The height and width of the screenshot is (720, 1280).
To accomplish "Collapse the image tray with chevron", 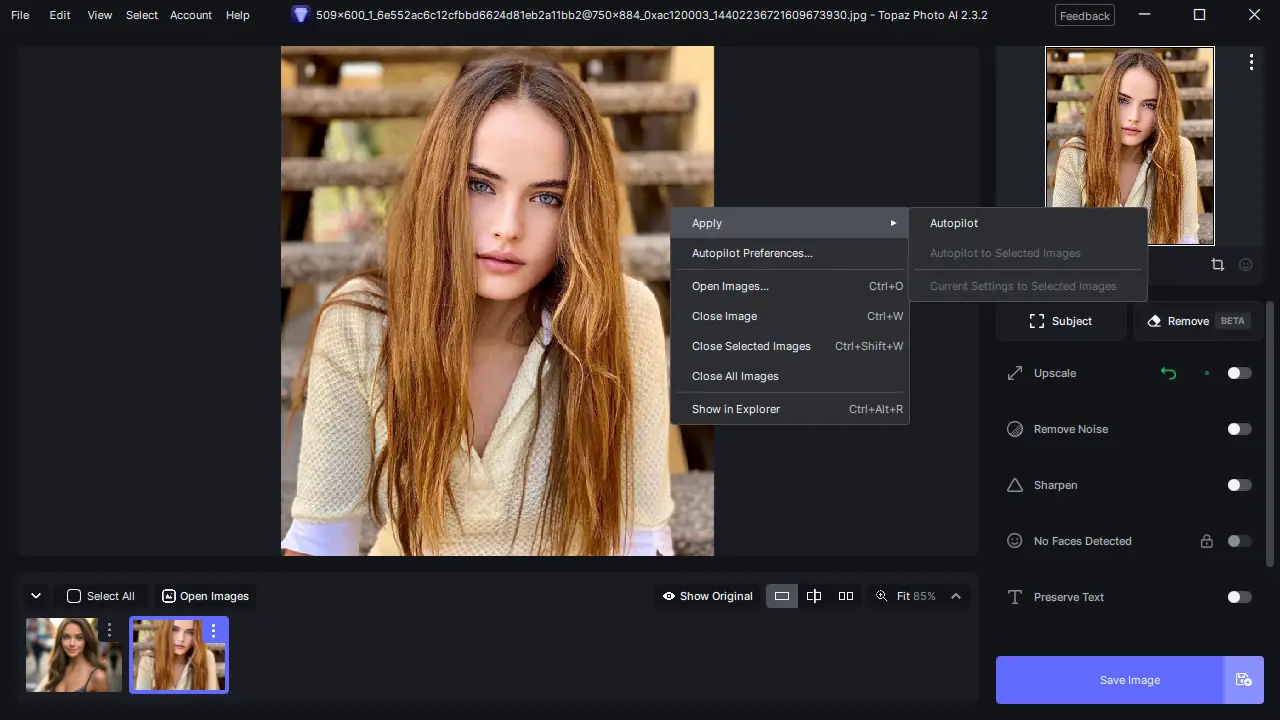I will [x=36, y=596].
